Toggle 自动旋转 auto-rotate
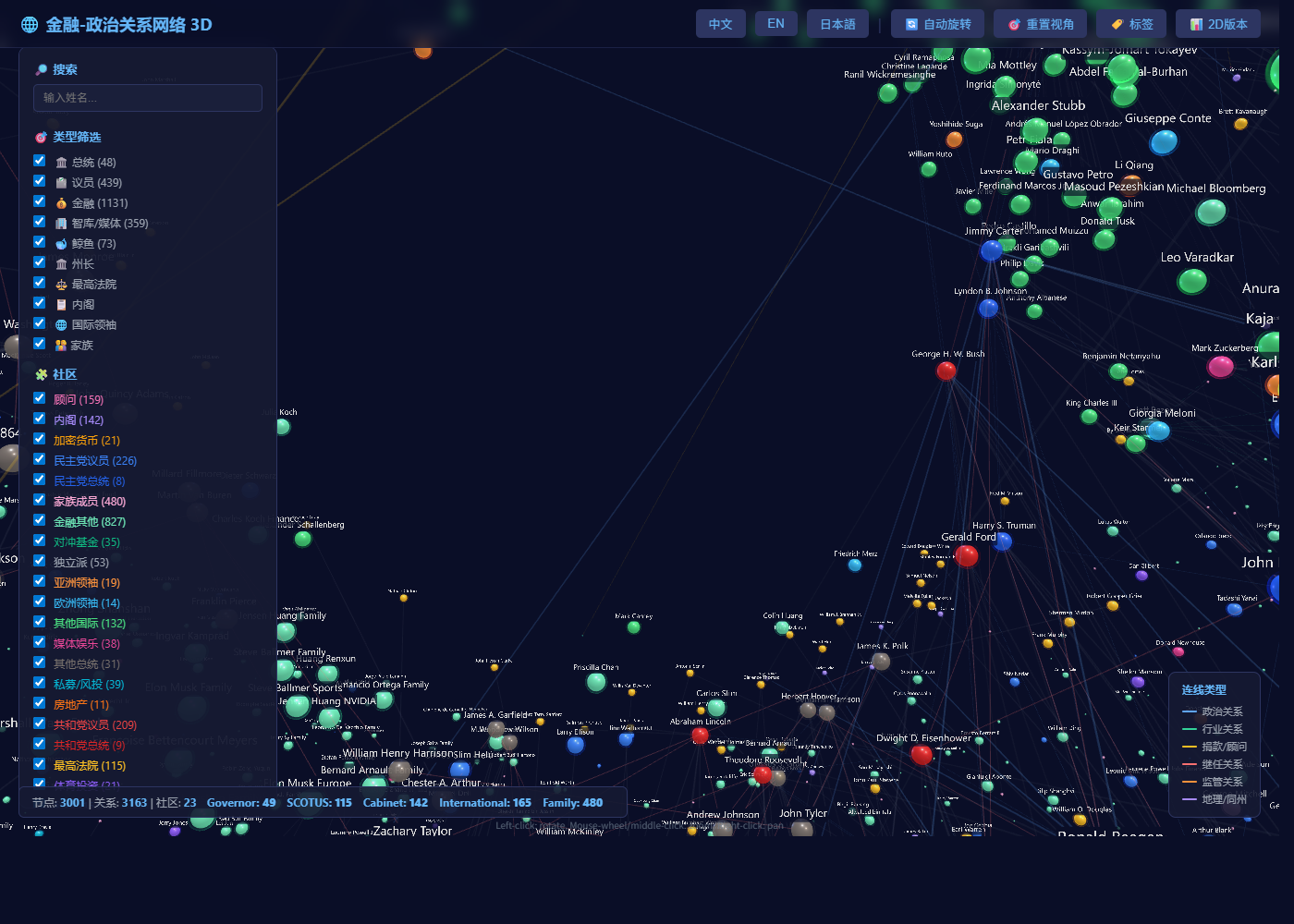 coord(938,24)
